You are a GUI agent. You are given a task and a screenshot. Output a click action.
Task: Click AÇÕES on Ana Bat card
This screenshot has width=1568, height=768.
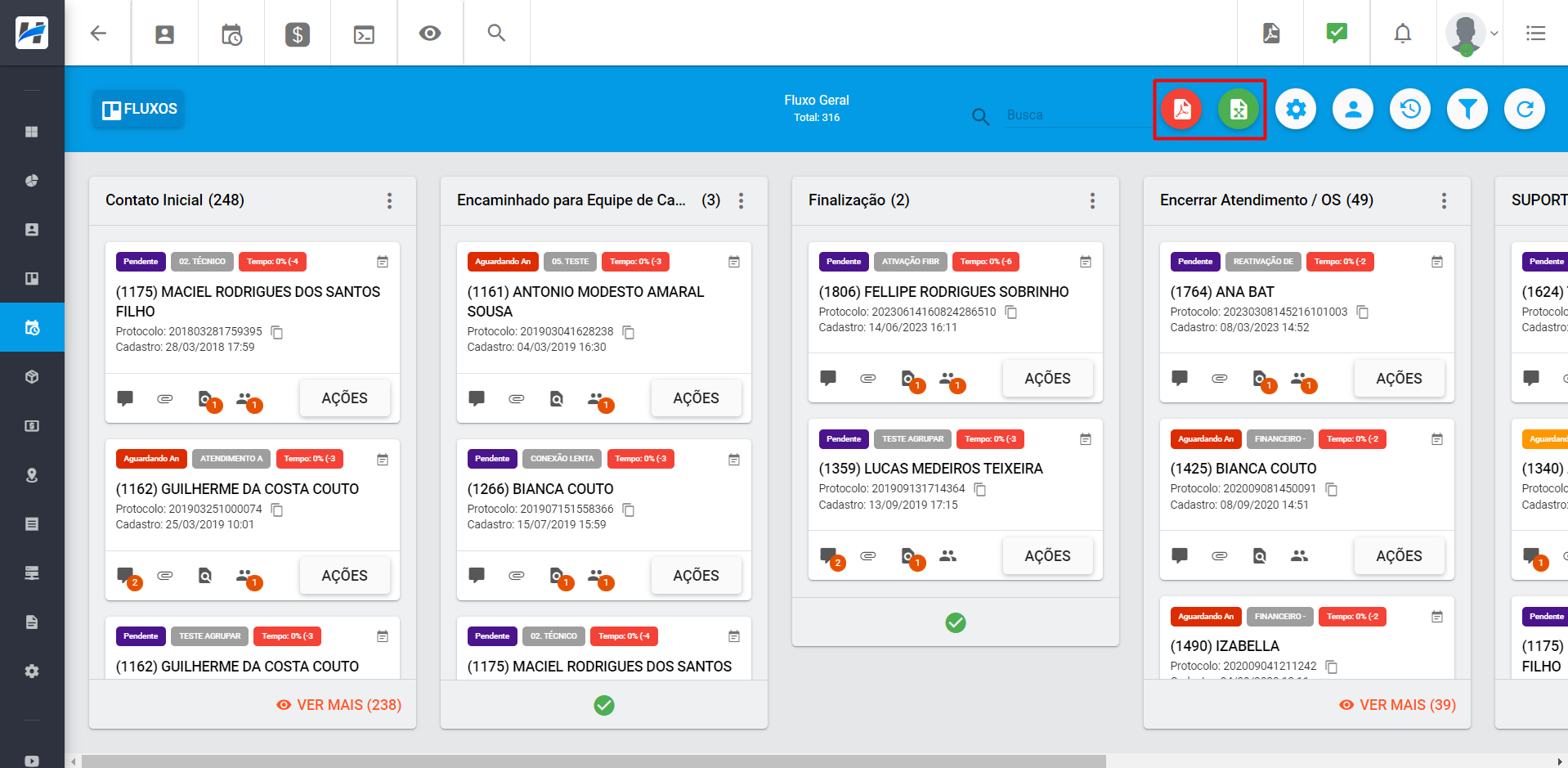pyautogui.click(x=1399, y=379)
